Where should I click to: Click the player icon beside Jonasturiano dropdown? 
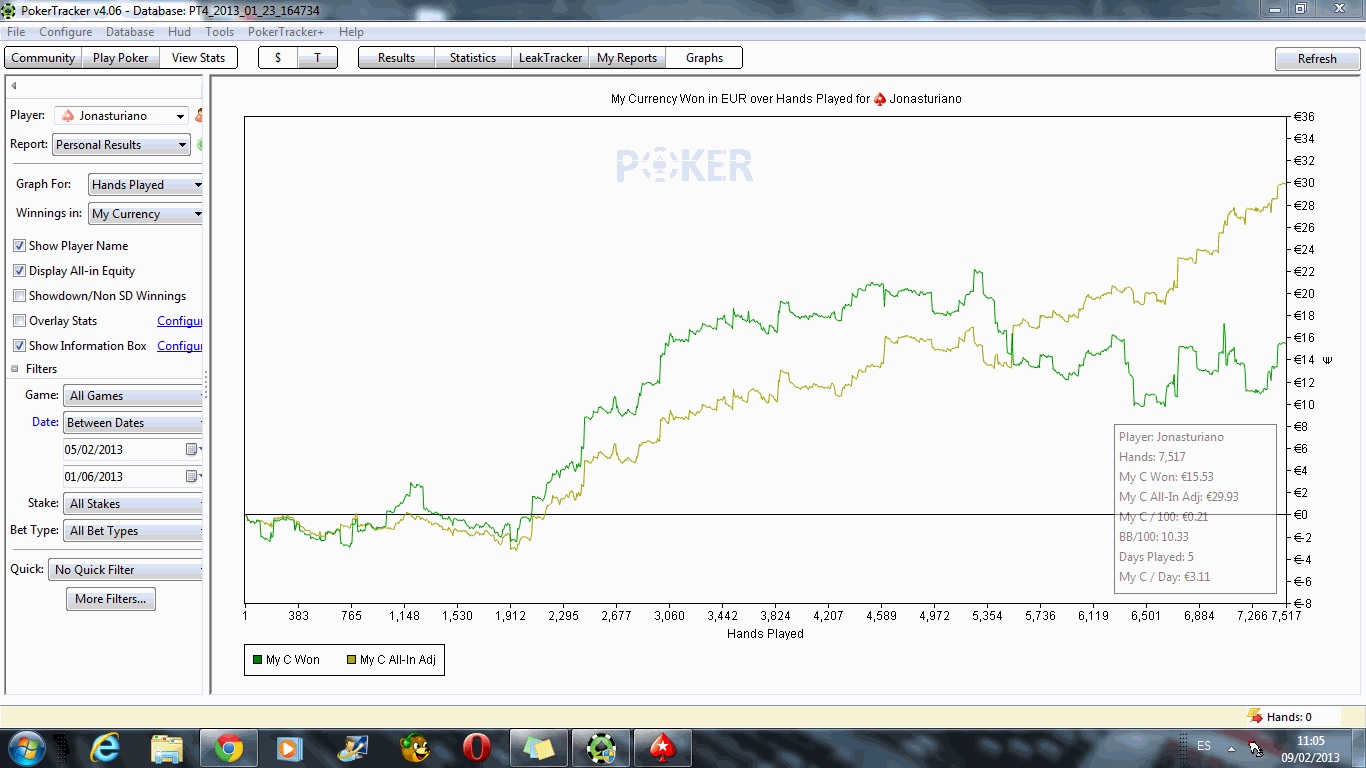point(199,116)
